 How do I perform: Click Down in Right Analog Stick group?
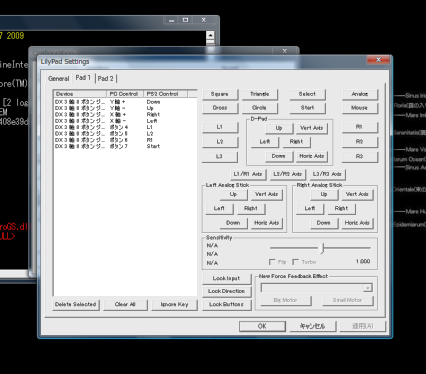[324, 223]
